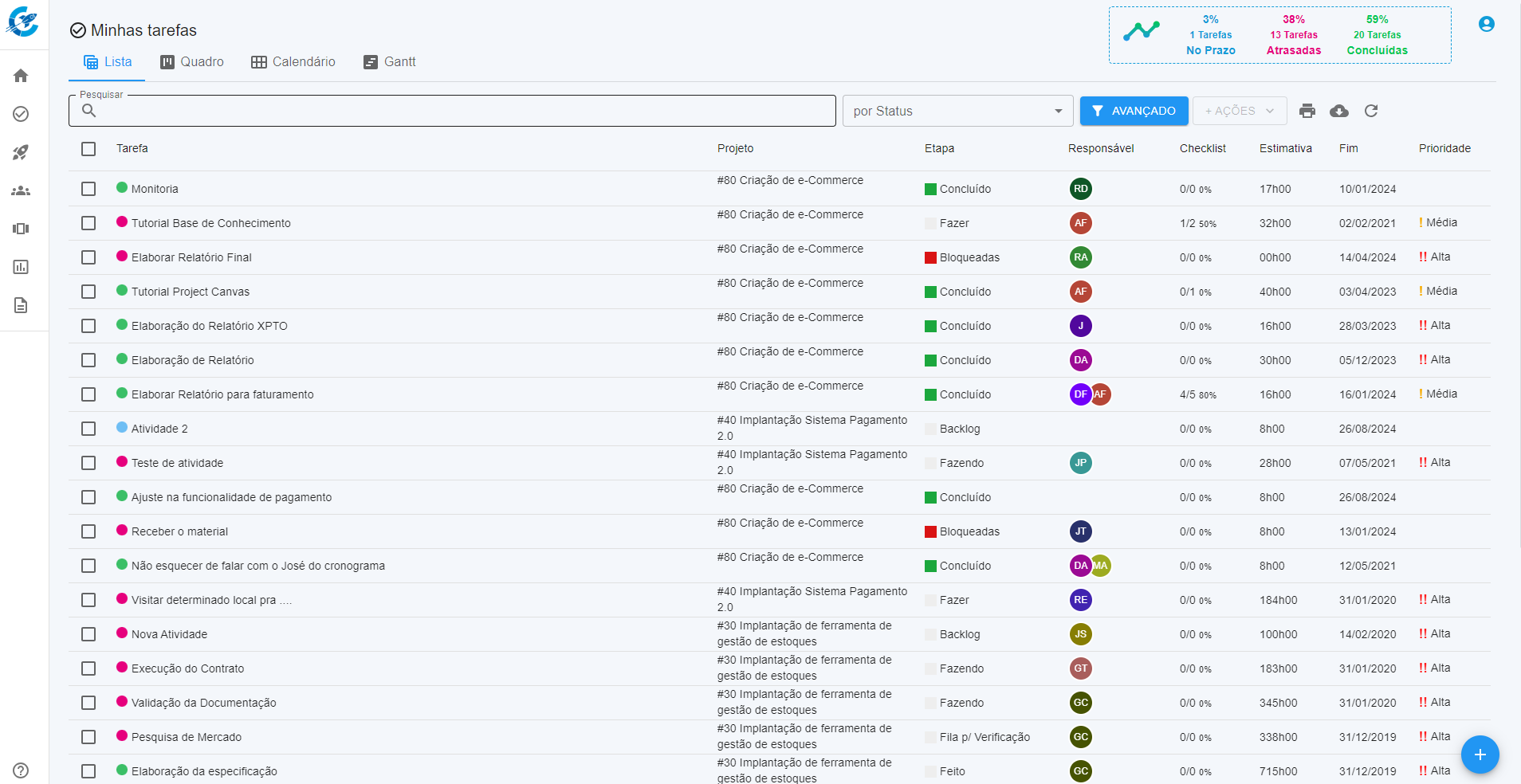The image size is (1521, 784).
Task: Select the checkbox for the Monitoria task
Action: click(x=88, y=189)
